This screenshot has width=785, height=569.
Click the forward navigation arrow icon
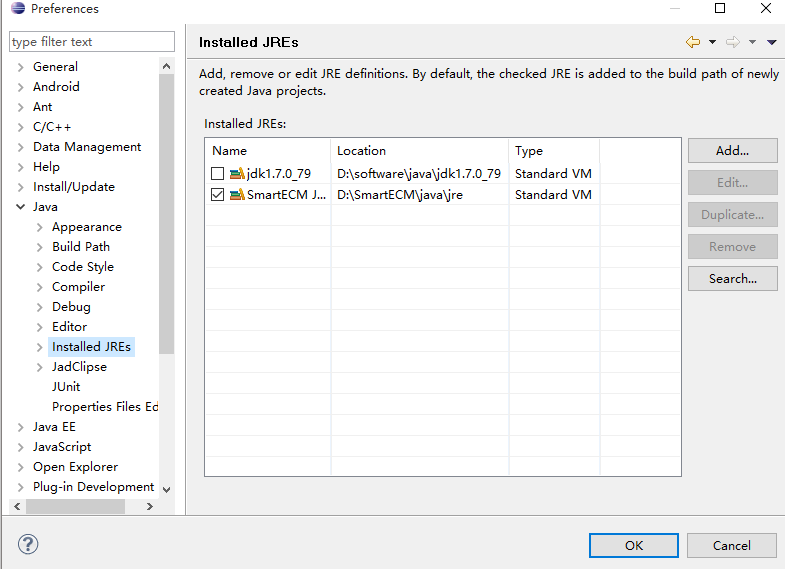[733, 42]
